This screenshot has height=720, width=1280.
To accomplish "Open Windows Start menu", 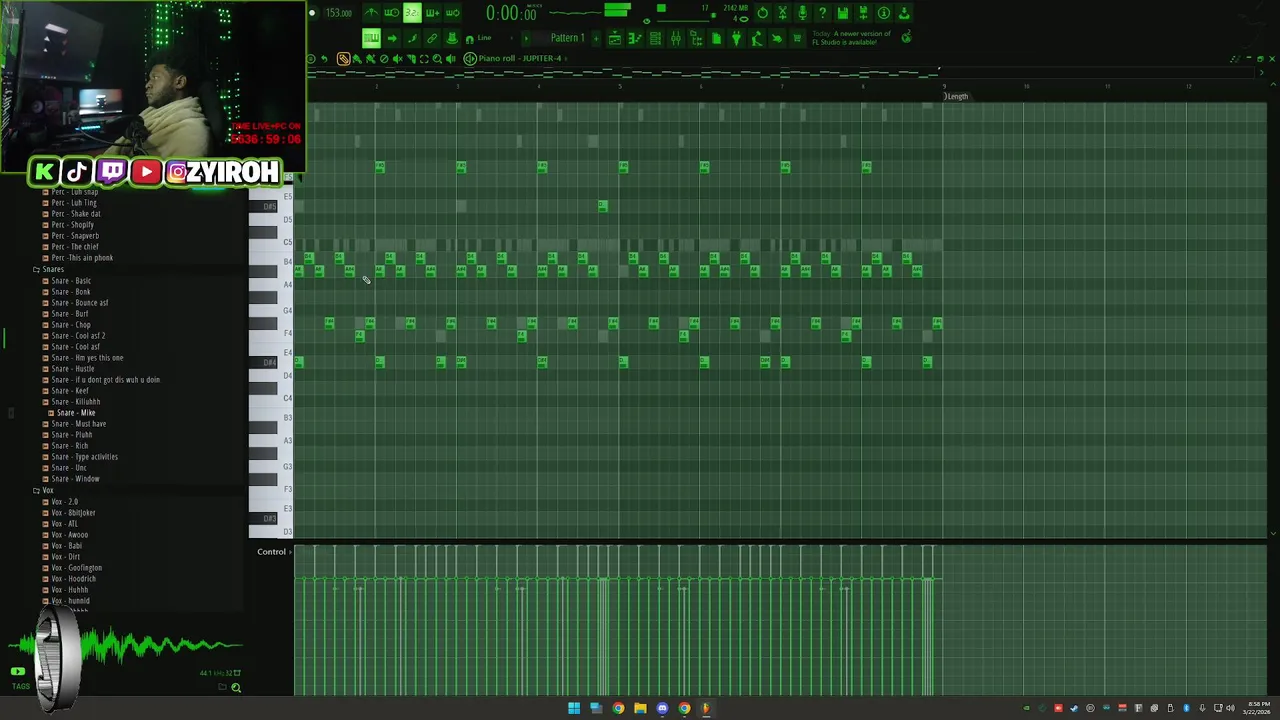I will (x=574, y=708).
